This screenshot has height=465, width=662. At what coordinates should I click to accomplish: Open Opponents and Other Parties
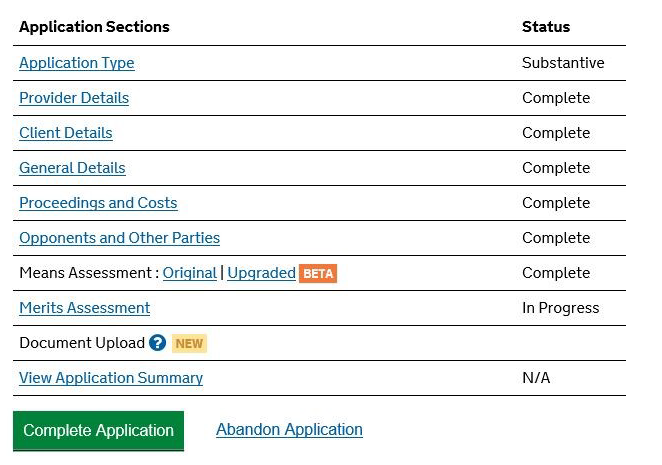click(x=119, y=238)
